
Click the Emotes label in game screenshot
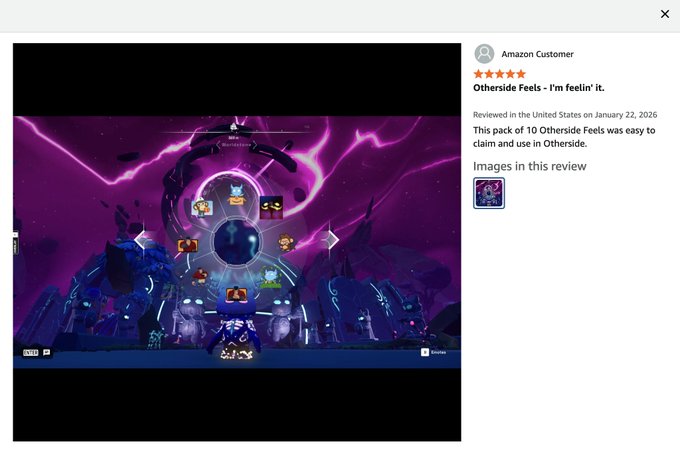pyautogui.click(x=438, y=352)
